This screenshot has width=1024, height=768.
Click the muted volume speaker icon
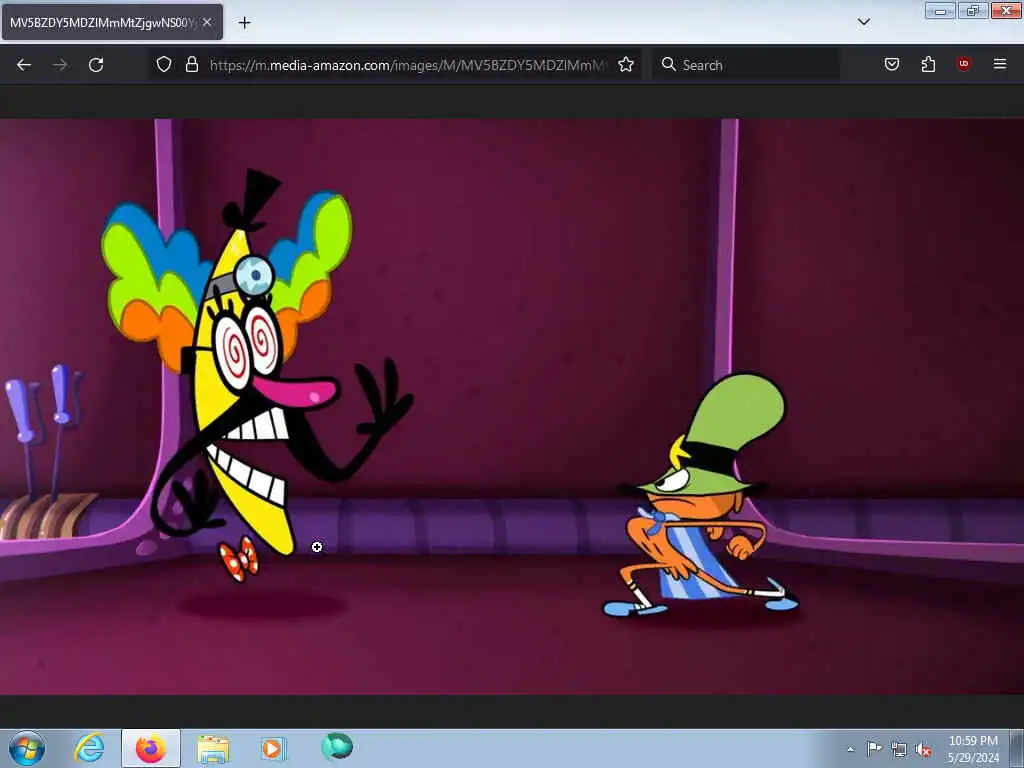coord(923,750)
